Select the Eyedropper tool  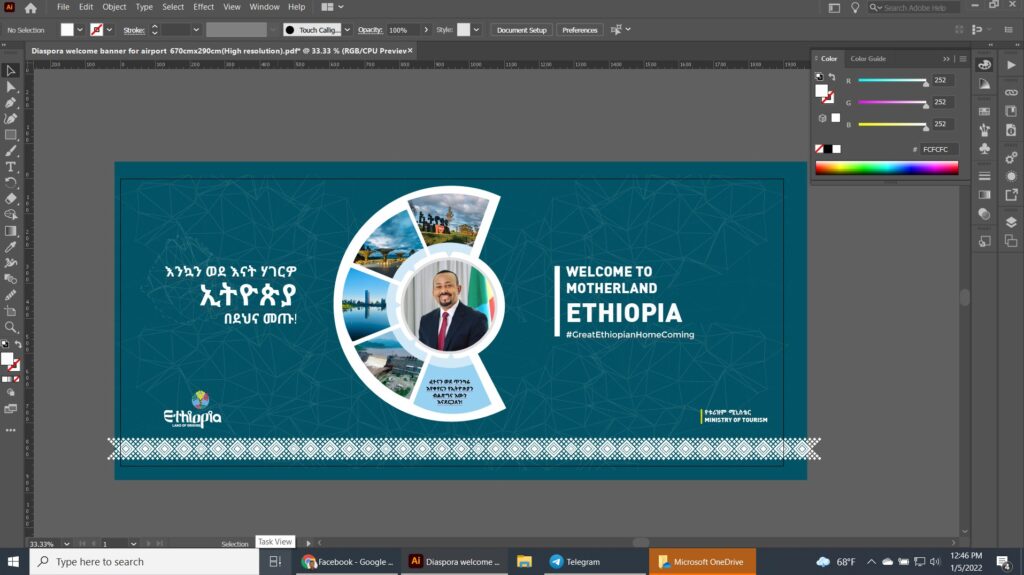[10, 247]
